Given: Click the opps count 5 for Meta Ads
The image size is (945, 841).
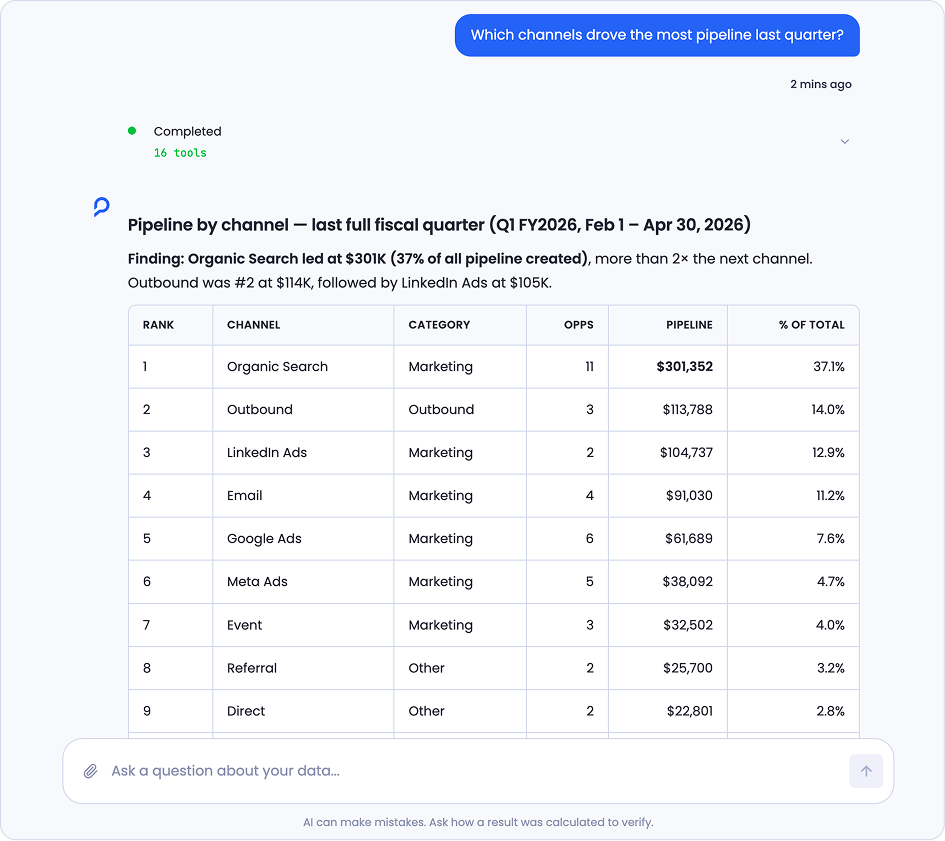Looking at the screenshot, I should pyautogui.click(x=589, y=582).
